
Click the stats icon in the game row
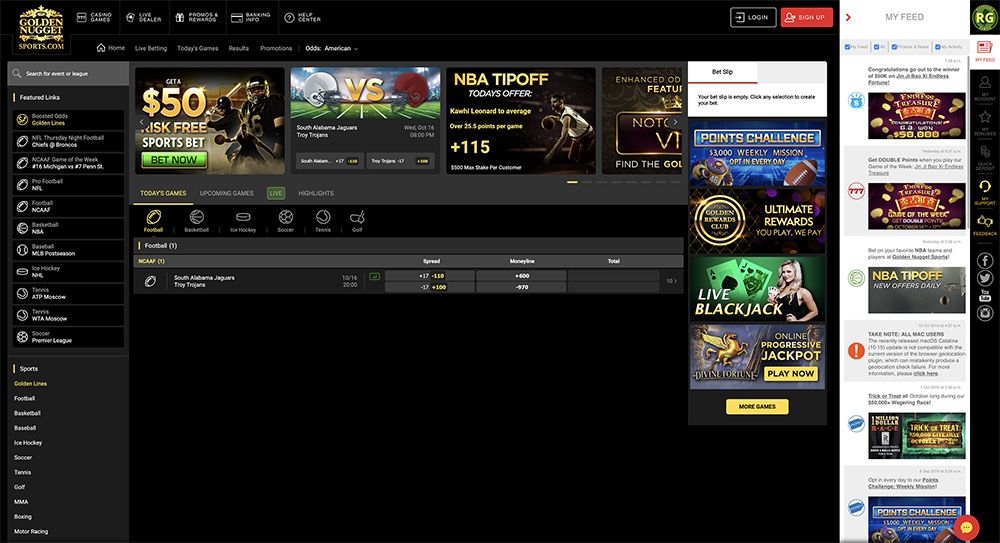(374, 276)
